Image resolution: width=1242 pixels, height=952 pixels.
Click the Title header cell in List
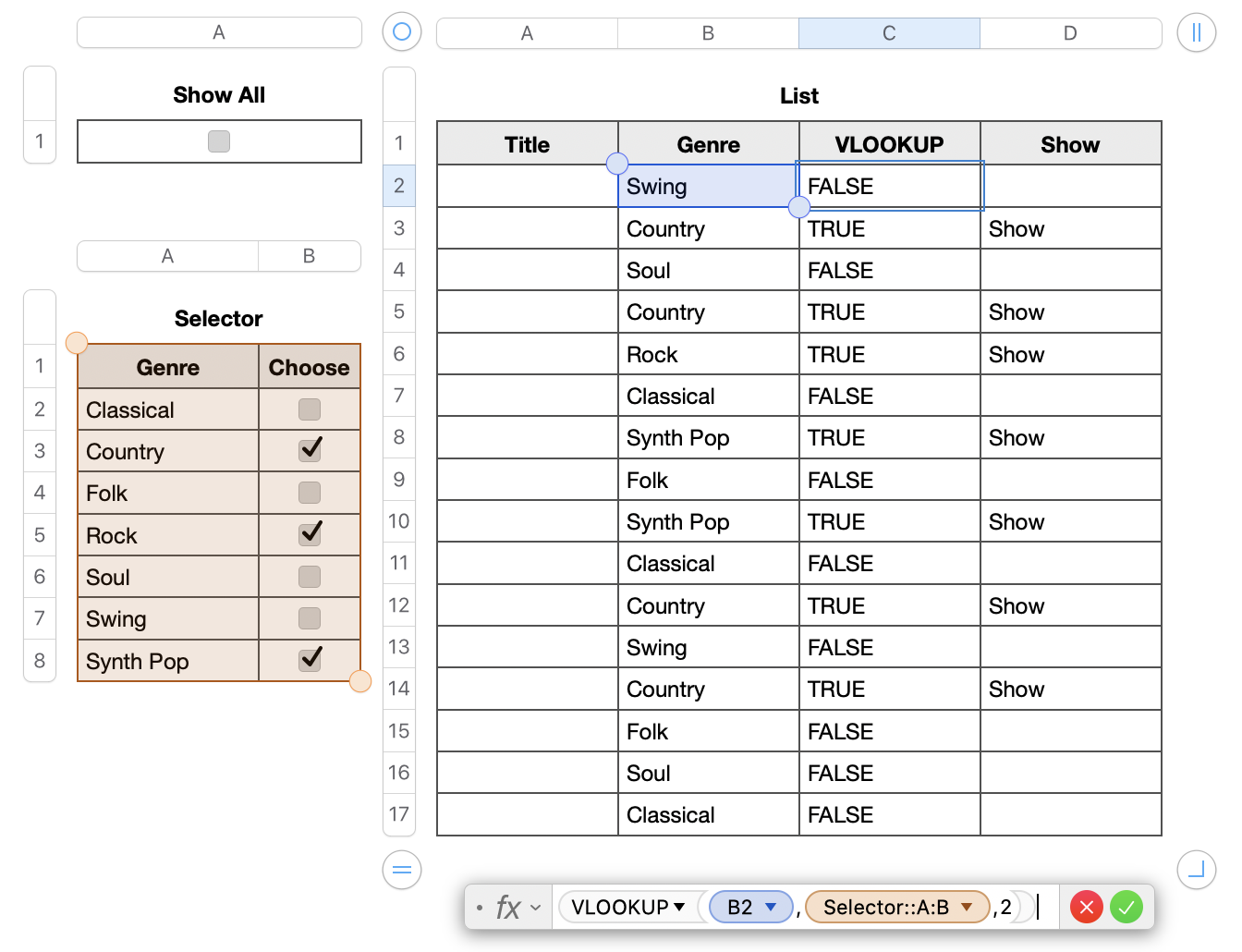click(527, 144)
